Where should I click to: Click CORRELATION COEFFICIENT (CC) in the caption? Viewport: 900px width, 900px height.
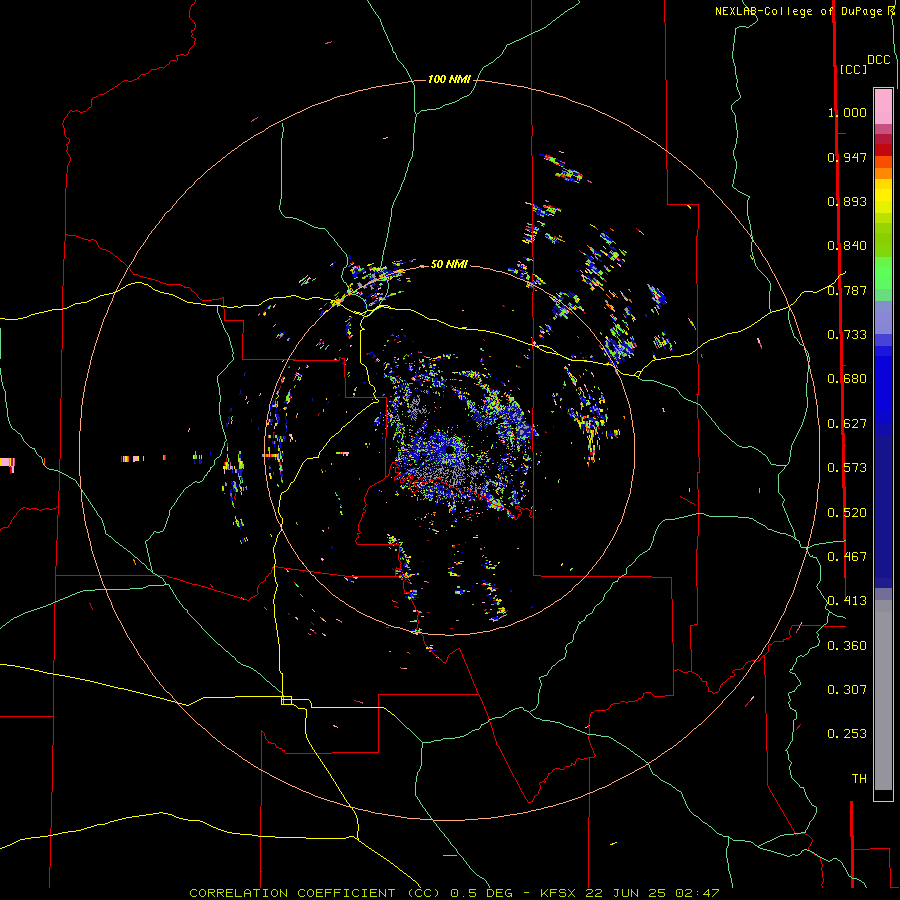point(315,893)
